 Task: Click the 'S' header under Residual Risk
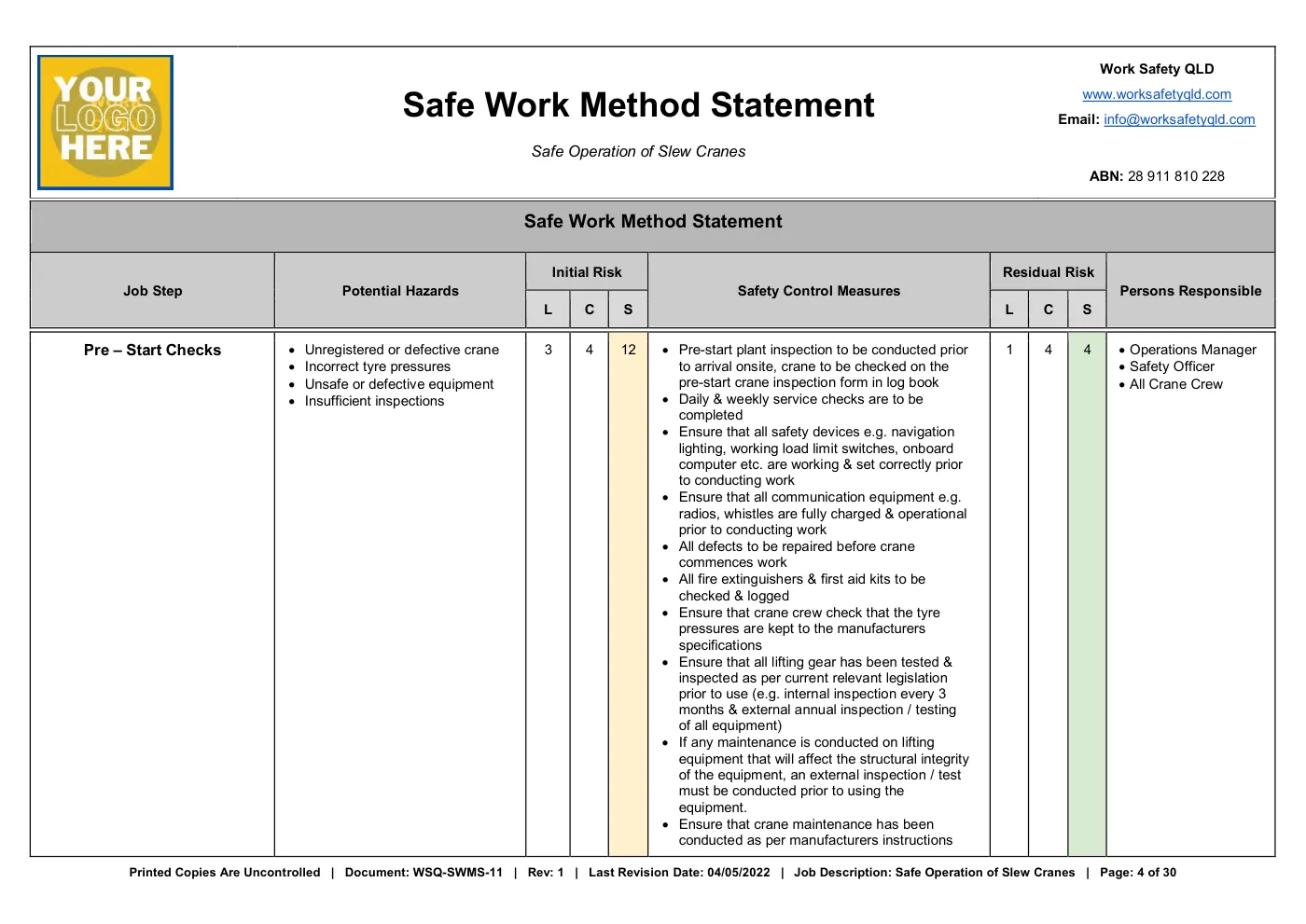pyautogui.click(x=1087, y=310)
